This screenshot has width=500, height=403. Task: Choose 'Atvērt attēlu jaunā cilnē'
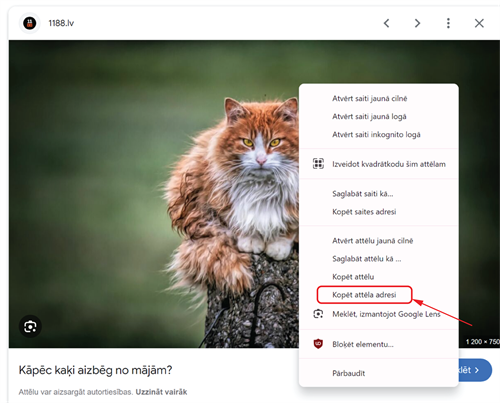[373, 241]
